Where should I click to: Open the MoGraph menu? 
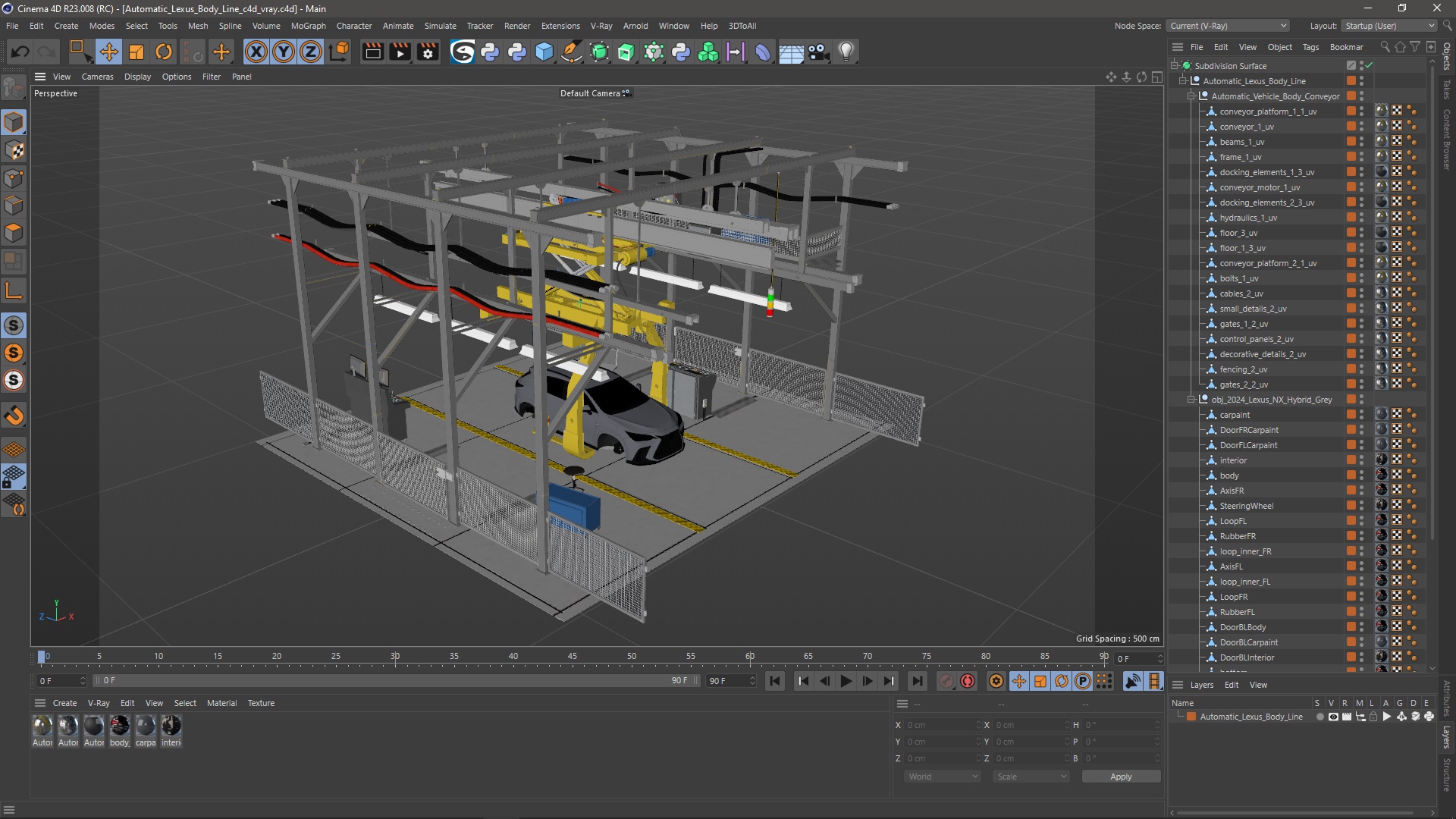coord(308,26)
